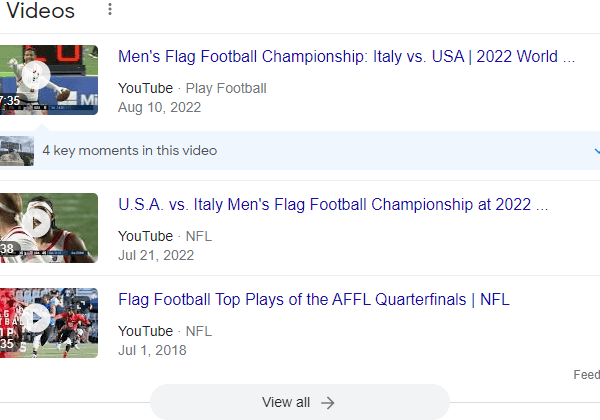Click the arrow icon next to View all
Viewport: 600px width, 420px height.
pos(328,402)
